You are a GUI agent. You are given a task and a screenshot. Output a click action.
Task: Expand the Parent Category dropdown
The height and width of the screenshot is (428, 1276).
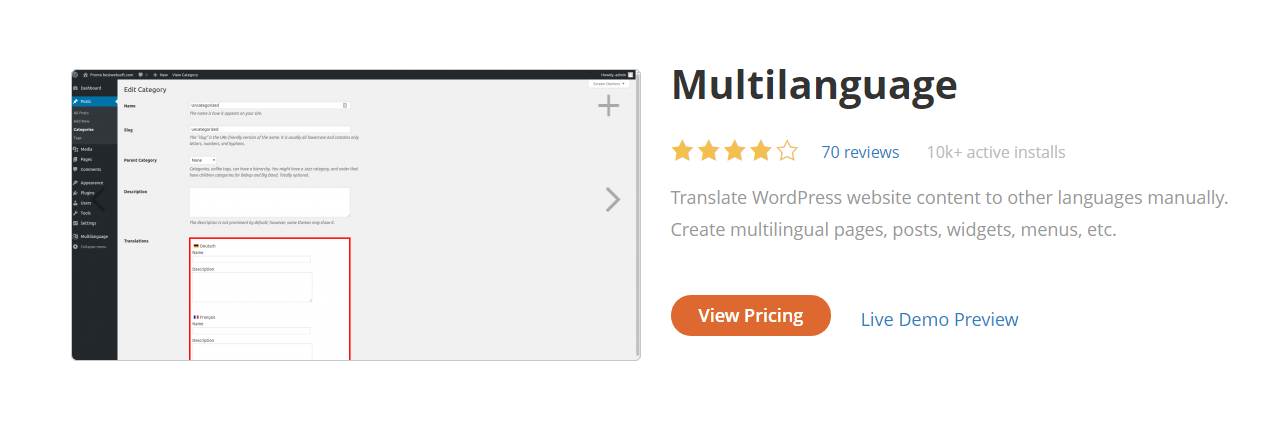point(203,160)
